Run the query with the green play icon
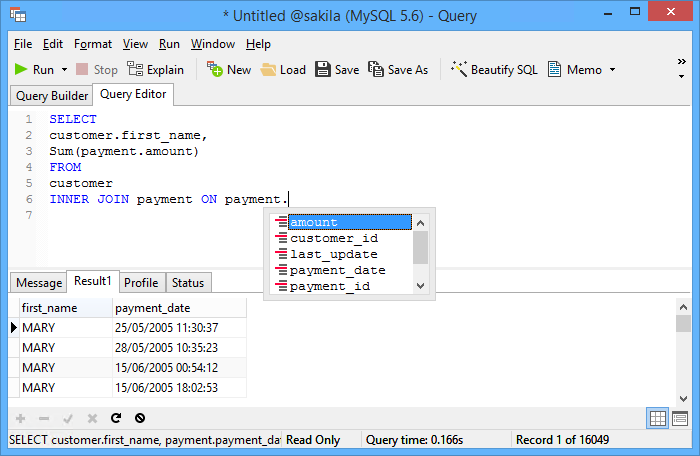The height and width of the screenshot is (456, 700). 34,70
